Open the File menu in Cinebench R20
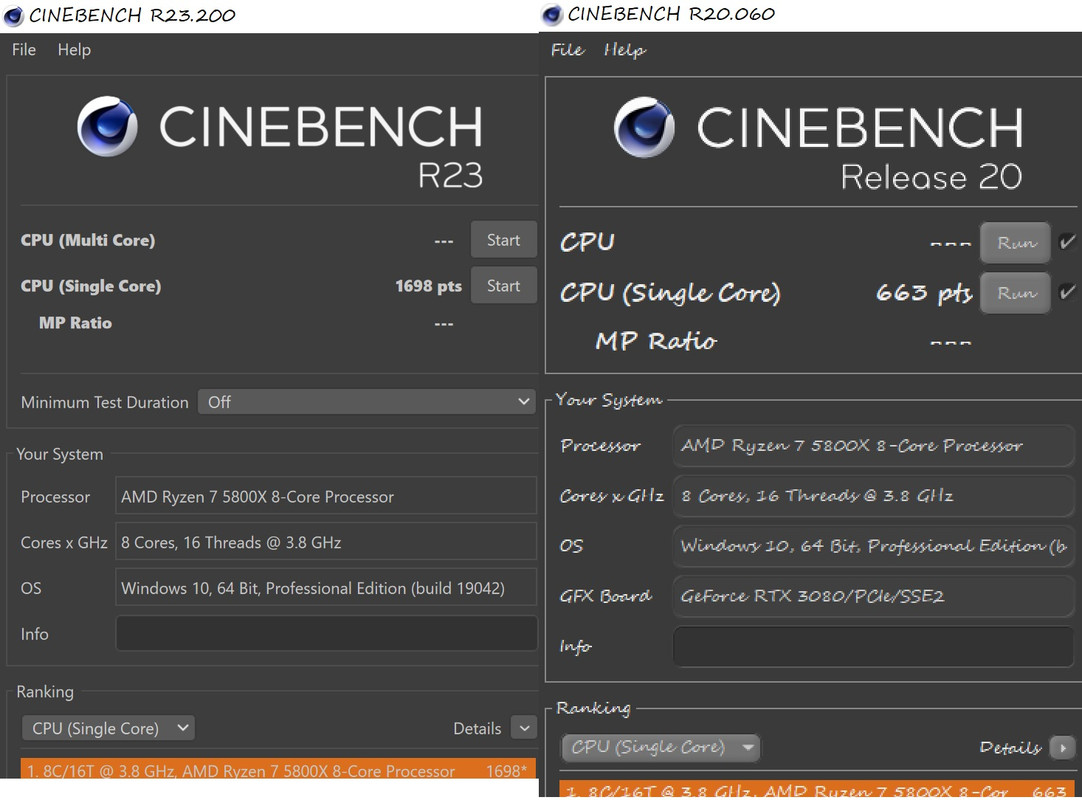The height and width of the screenshot is (800, 1082). pos(567,50)
